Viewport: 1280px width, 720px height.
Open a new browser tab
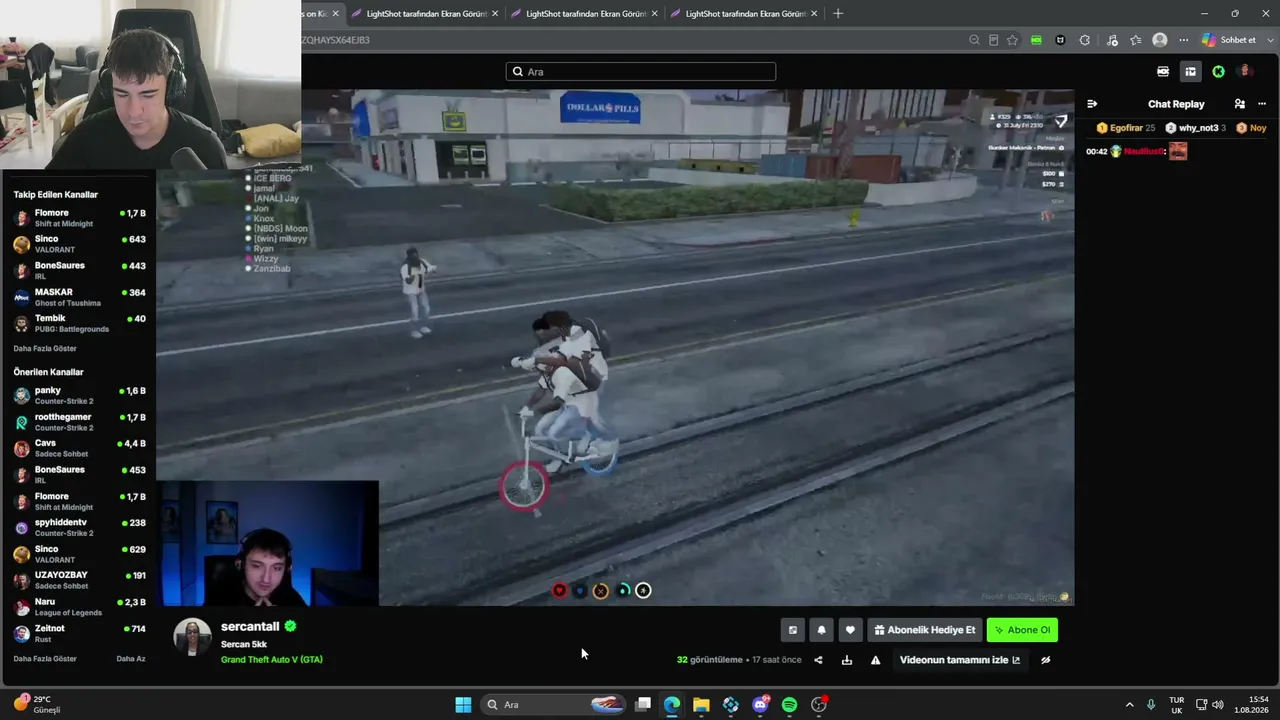tap(838, 13)
